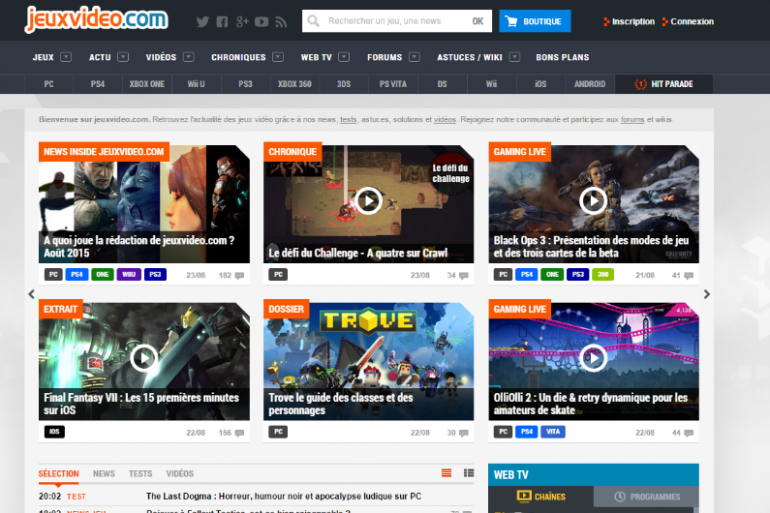Click the iOS tag under Final Fantasy

[55, 432]
